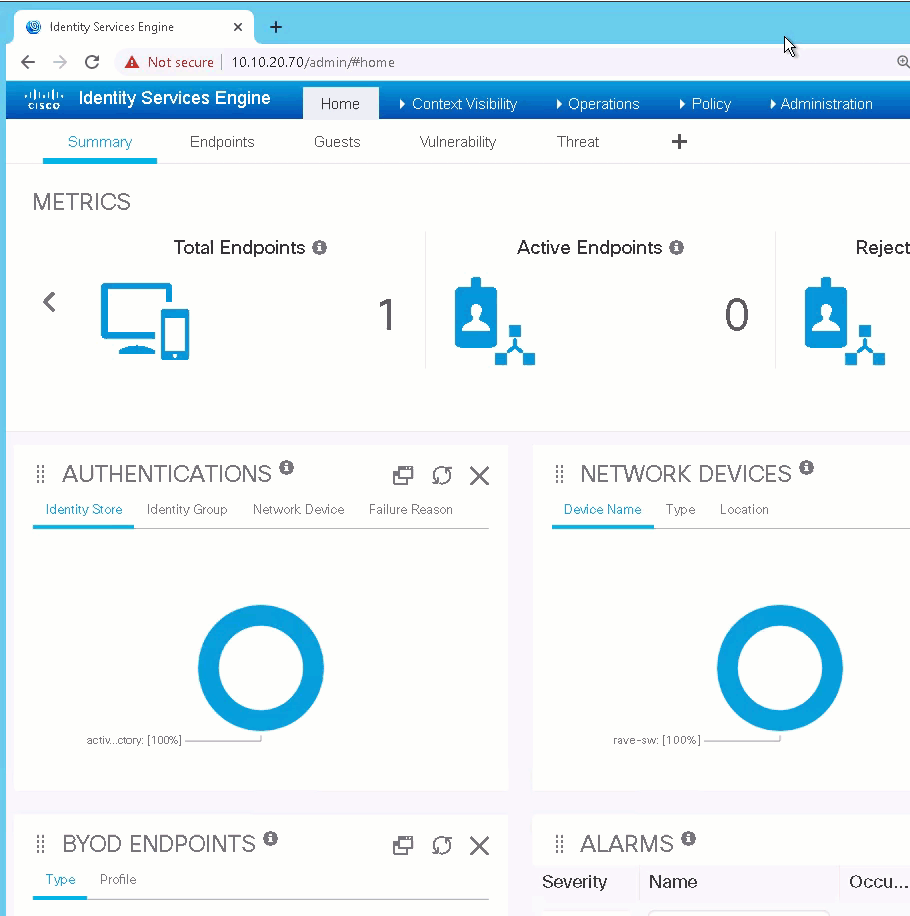Click the activ...ctory: [100%] chart label
This screenshot has width=910, height=916.
coord(134,740)
